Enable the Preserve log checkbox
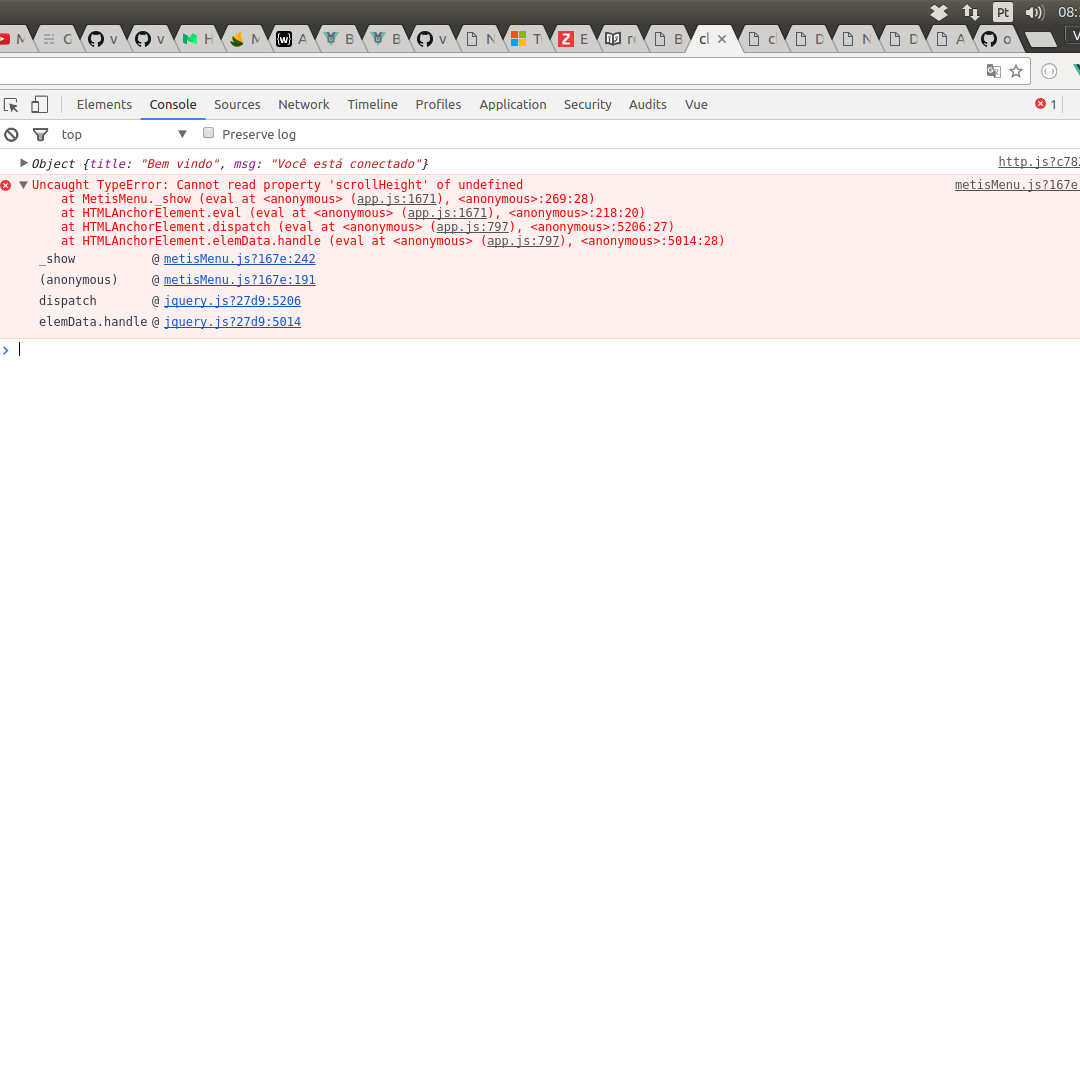1080x1079 pixels. [208, 132]
